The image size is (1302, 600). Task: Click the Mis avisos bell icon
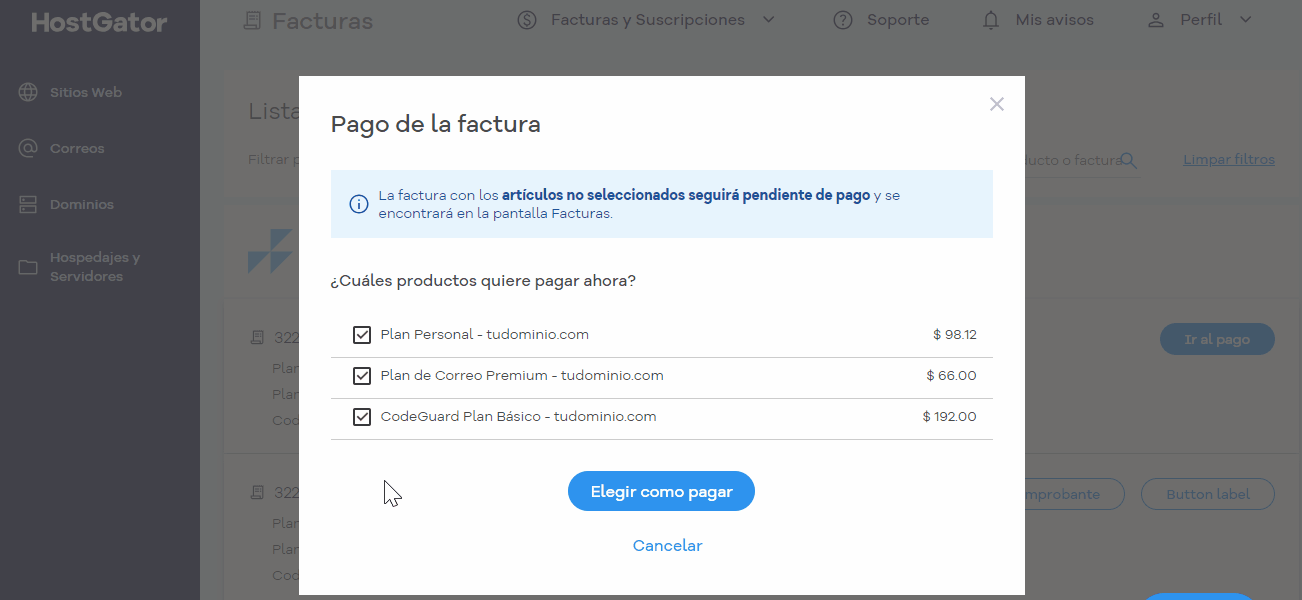pos(991,20)
